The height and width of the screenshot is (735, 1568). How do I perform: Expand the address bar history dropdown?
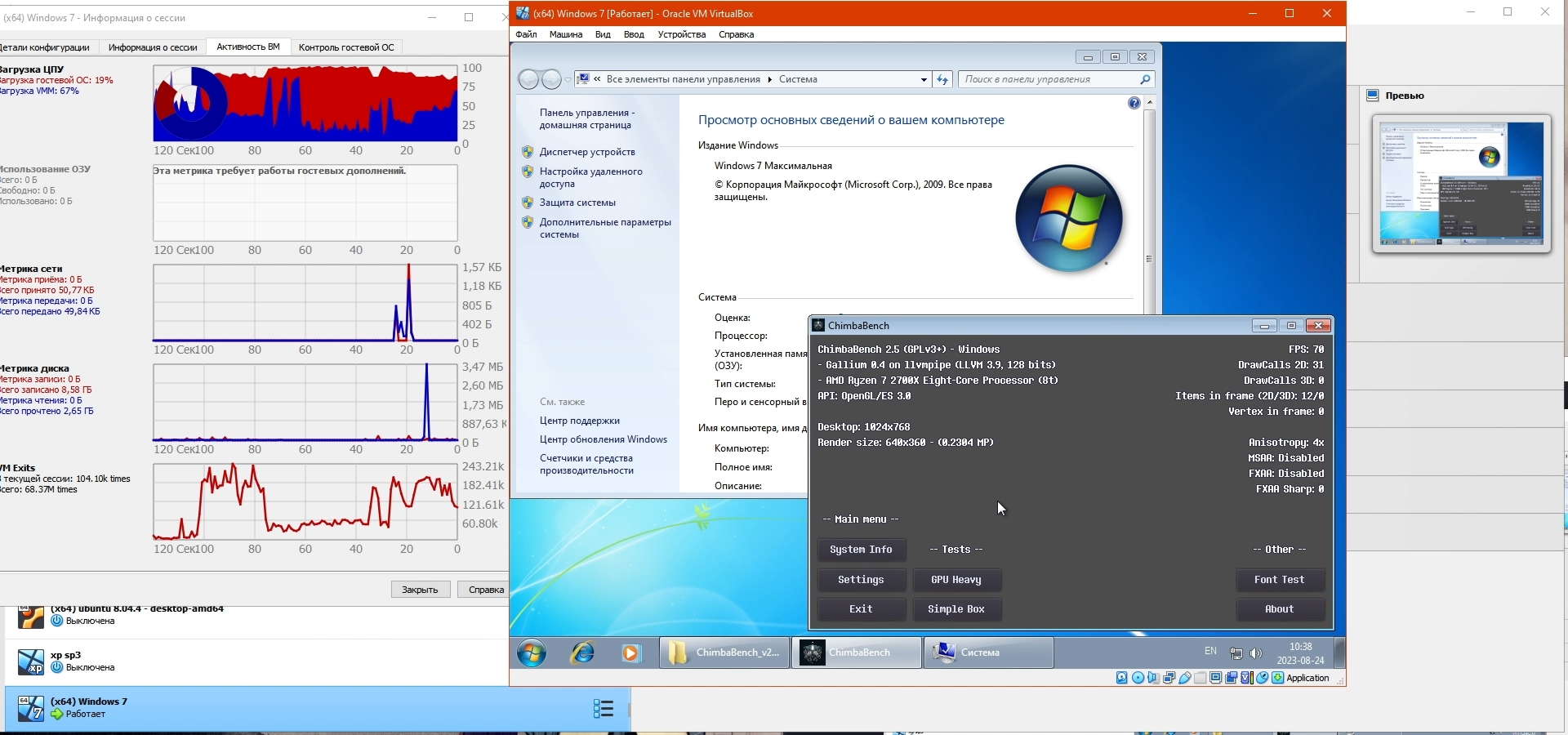(x=924, y=79)
